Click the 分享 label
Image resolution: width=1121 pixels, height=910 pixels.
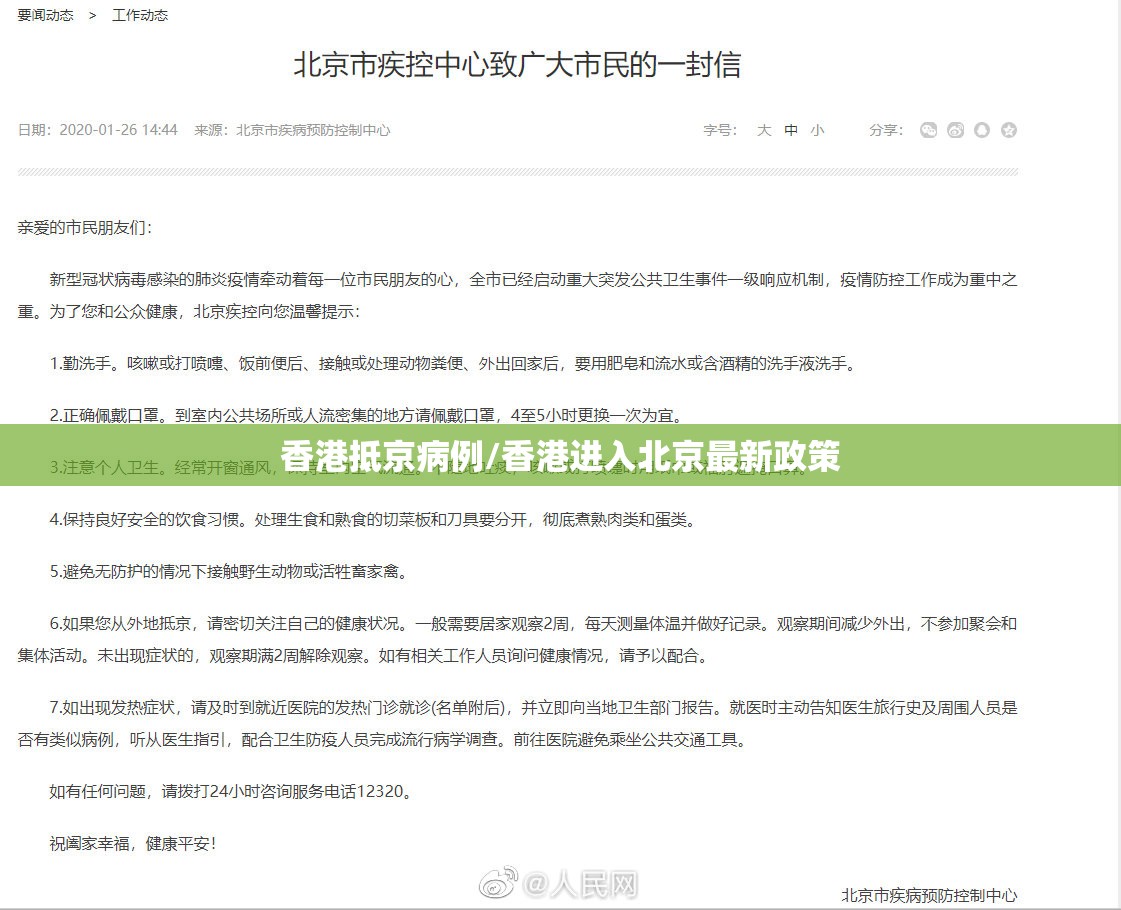[885, 130]
